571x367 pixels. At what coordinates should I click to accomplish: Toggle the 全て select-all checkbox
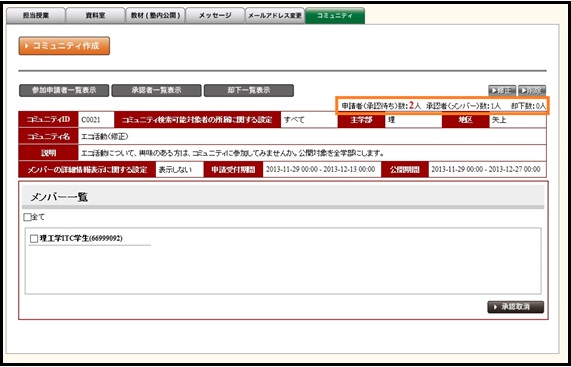click(x=28, y=217)
